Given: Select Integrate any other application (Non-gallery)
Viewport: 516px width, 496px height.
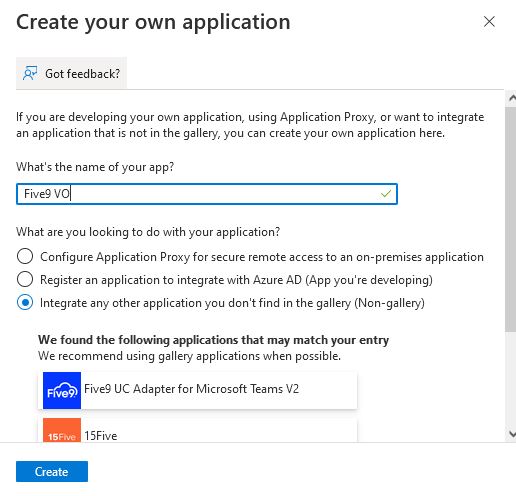Looking at the screenshot, I should click(x=25, y=302).
